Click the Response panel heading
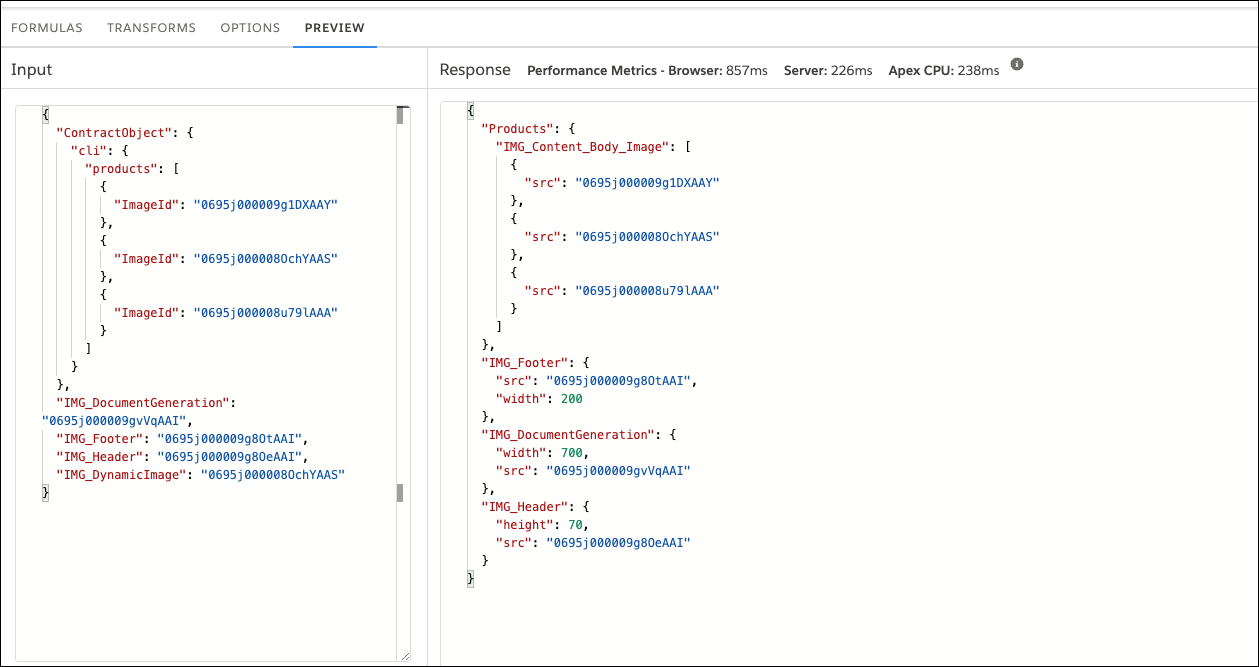 (475, 70)
